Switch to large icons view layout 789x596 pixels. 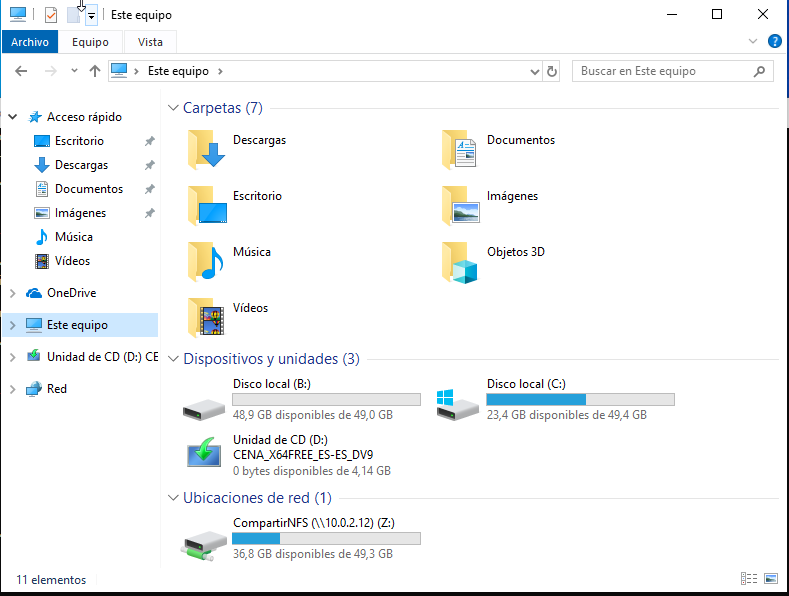point(771,579)
